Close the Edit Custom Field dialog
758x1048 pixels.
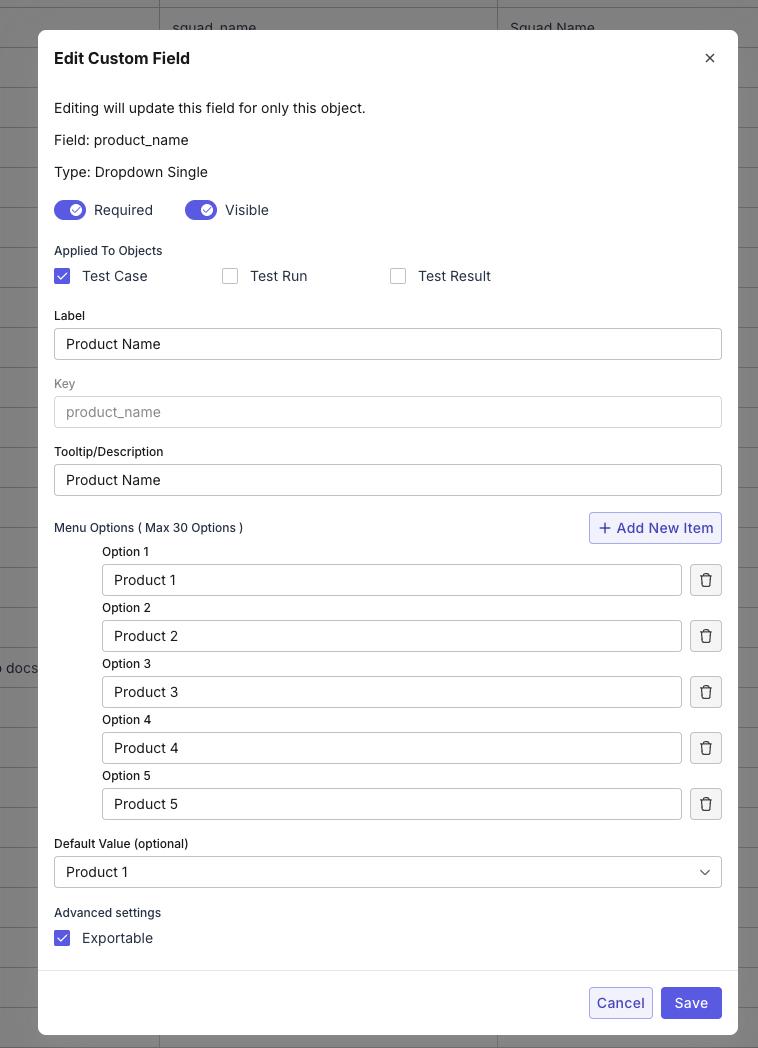click(x=710, y=58)
